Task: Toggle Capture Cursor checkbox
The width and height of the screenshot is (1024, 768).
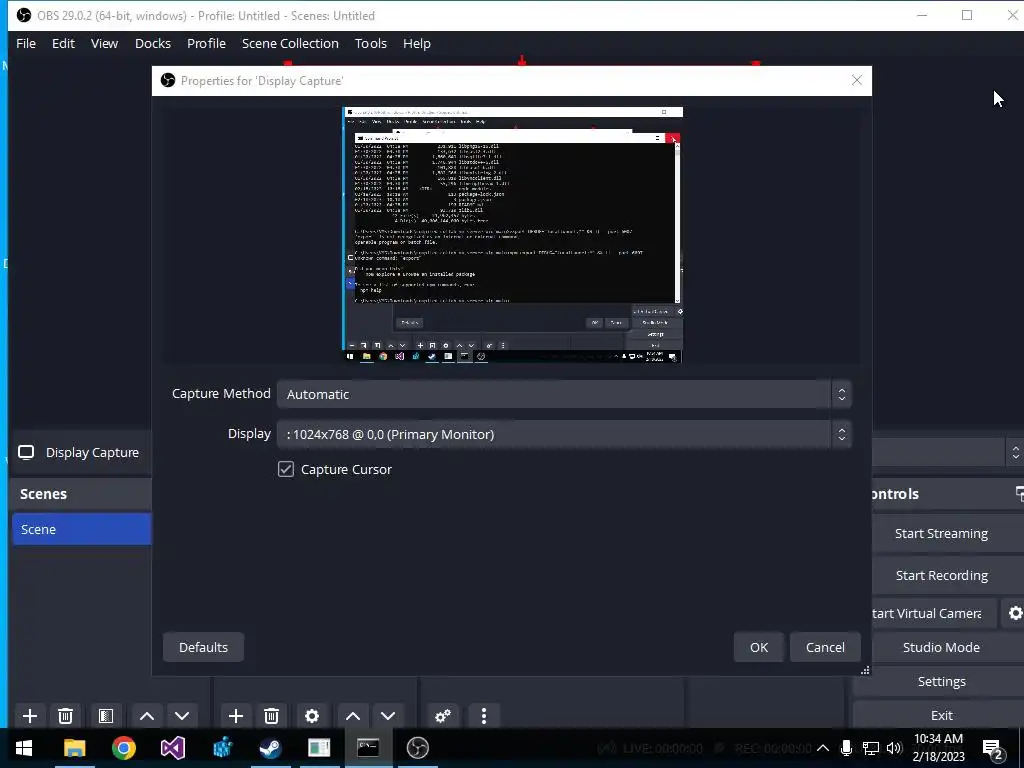Action: pos(285,470)
